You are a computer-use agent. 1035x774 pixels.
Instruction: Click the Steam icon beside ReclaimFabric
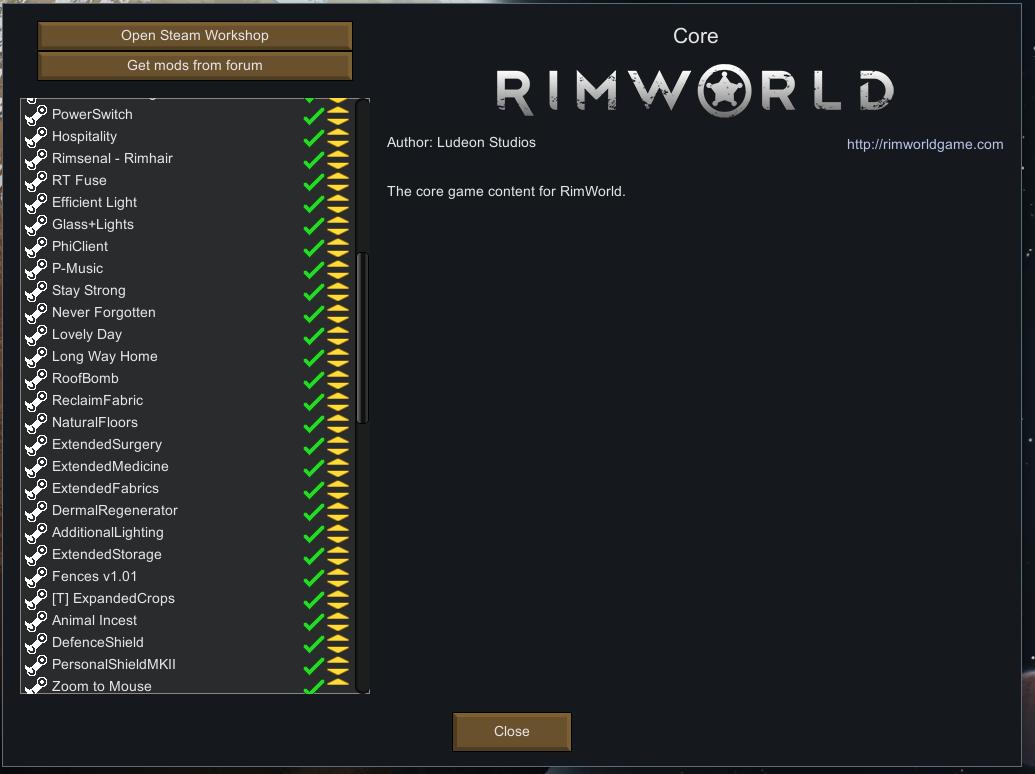tap(36, 401)
